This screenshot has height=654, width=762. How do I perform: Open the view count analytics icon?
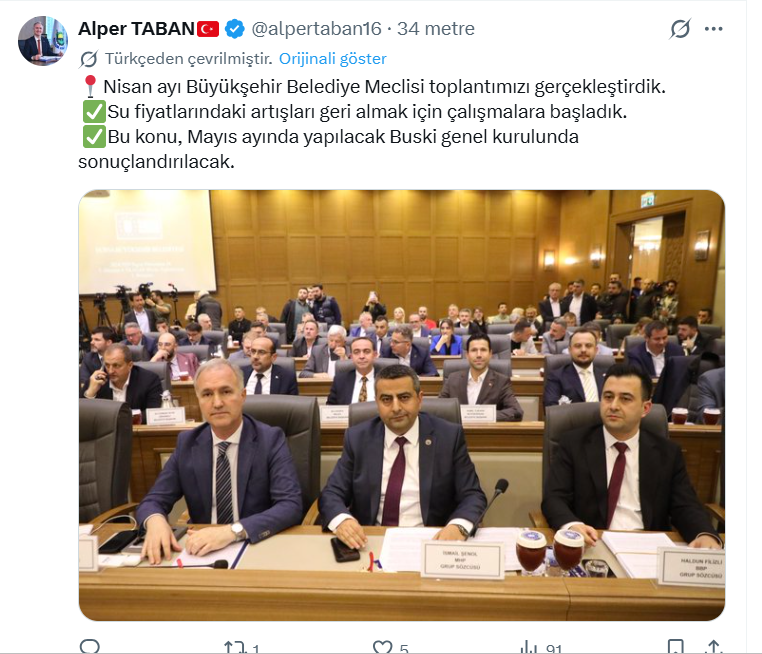coord(529,647)
